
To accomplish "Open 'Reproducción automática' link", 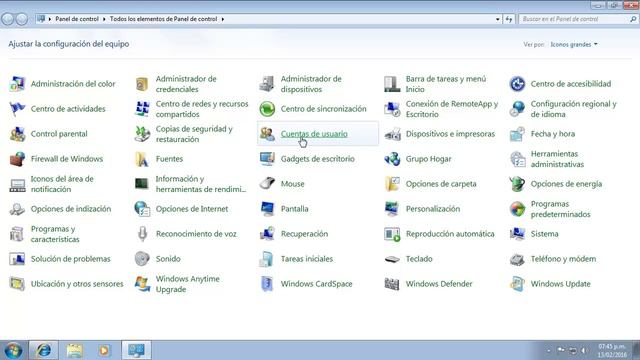I will coord(450,234).
